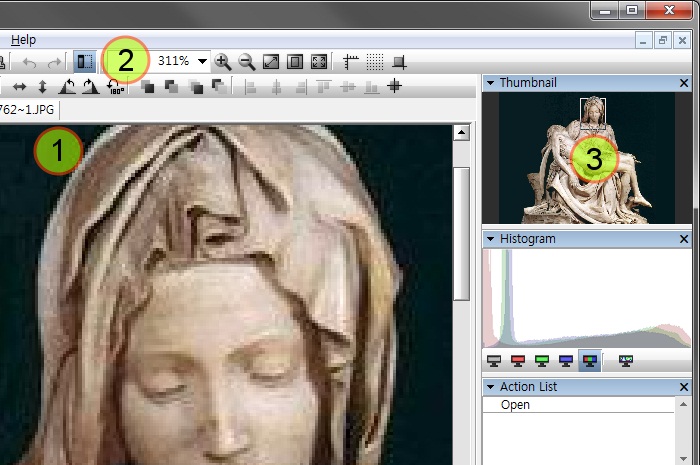Flip the image horizontally
This screenshot has width=700, height=465.
pyautogui.click(x=18, y=87)
